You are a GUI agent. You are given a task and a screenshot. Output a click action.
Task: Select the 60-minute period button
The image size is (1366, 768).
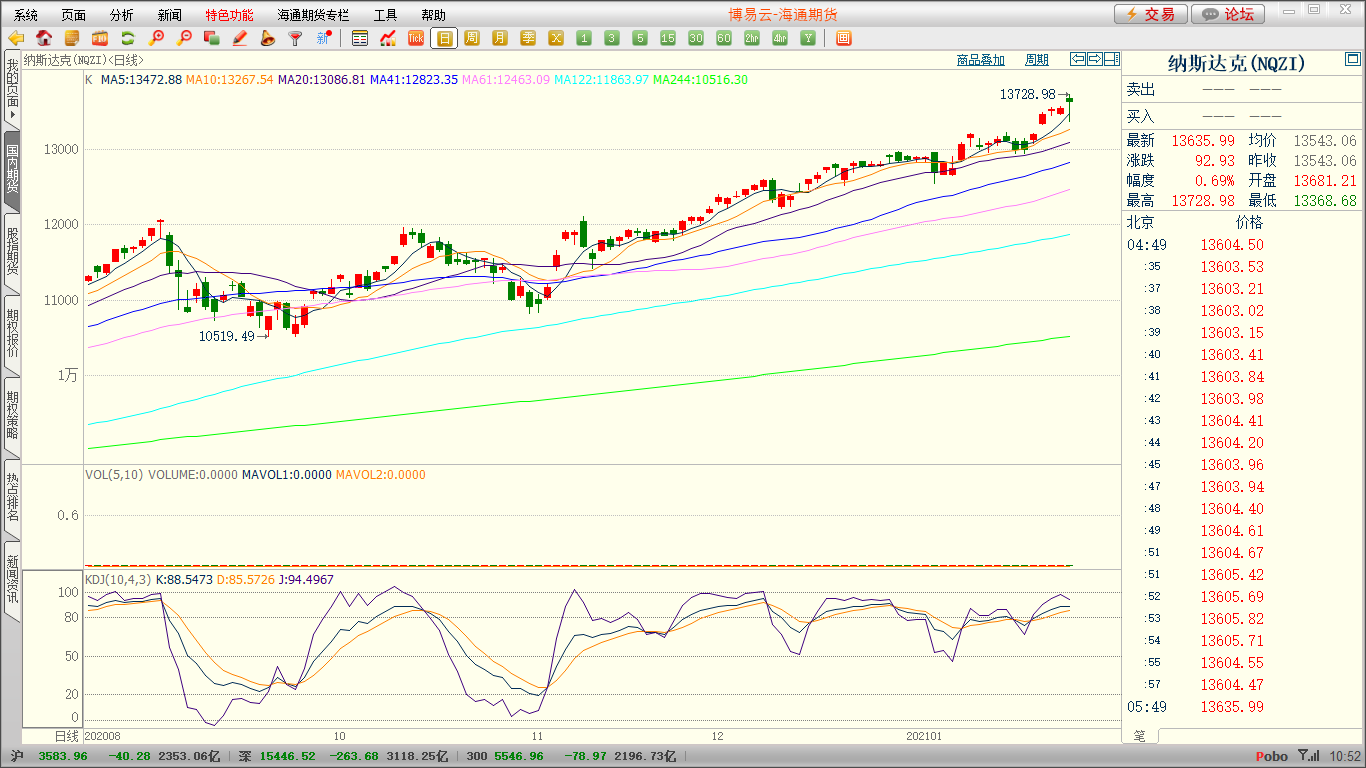(724, 38)
